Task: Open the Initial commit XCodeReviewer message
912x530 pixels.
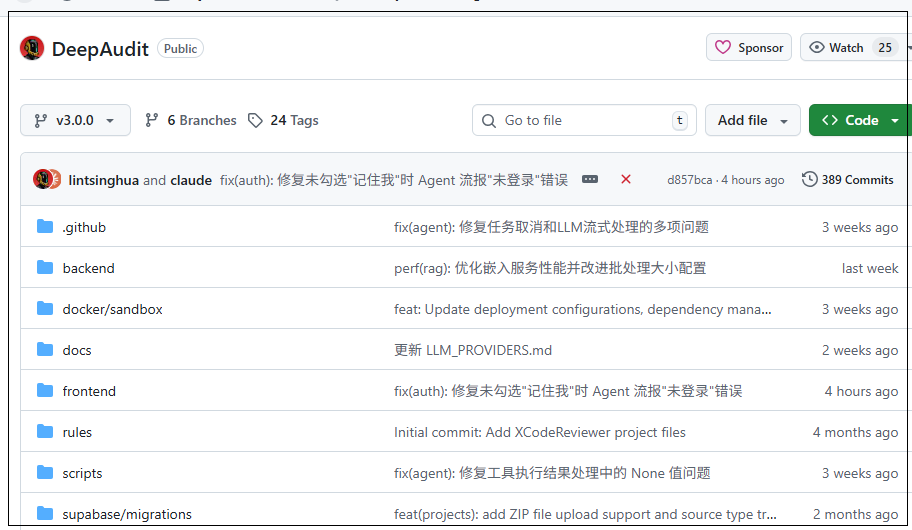Action: pyautogui.click(x=540, y=432)
